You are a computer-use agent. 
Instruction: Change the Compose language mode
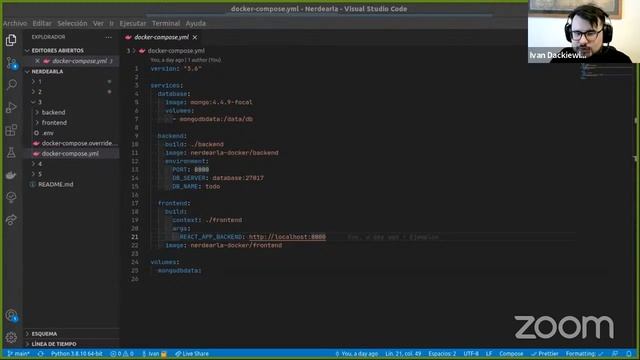(511, 354)
